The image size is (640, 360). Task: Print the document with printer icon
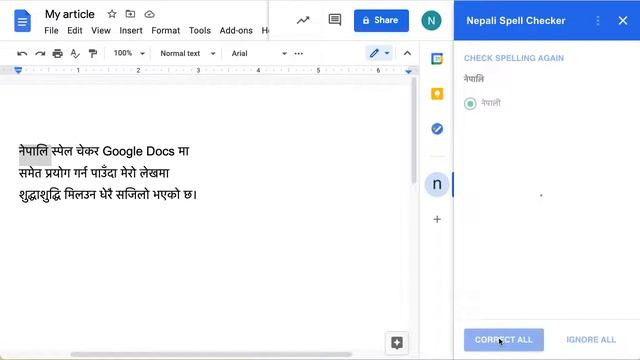pos(58,53)
